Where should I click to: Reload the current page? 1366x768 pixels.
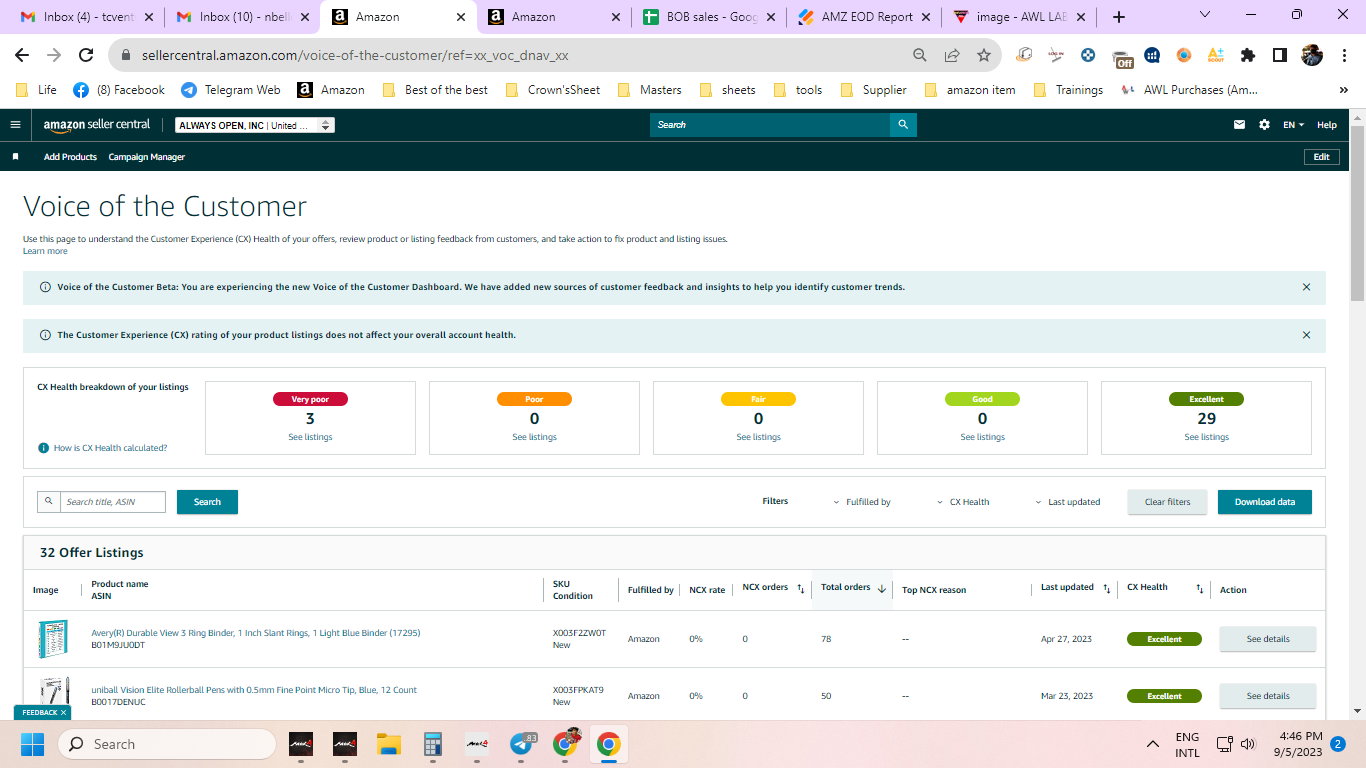tap(86, 56)
